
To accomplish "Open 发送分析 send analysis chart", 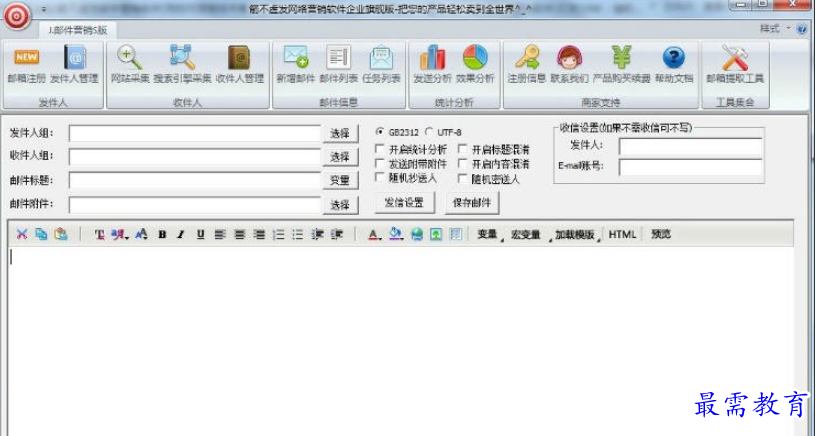I will pyautogui.click(x=432, y=65).
